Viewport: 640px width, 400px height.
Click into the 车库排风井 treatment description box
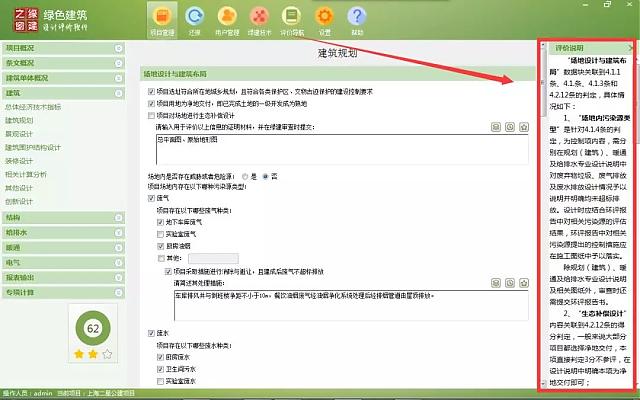[x=351, y=305]
